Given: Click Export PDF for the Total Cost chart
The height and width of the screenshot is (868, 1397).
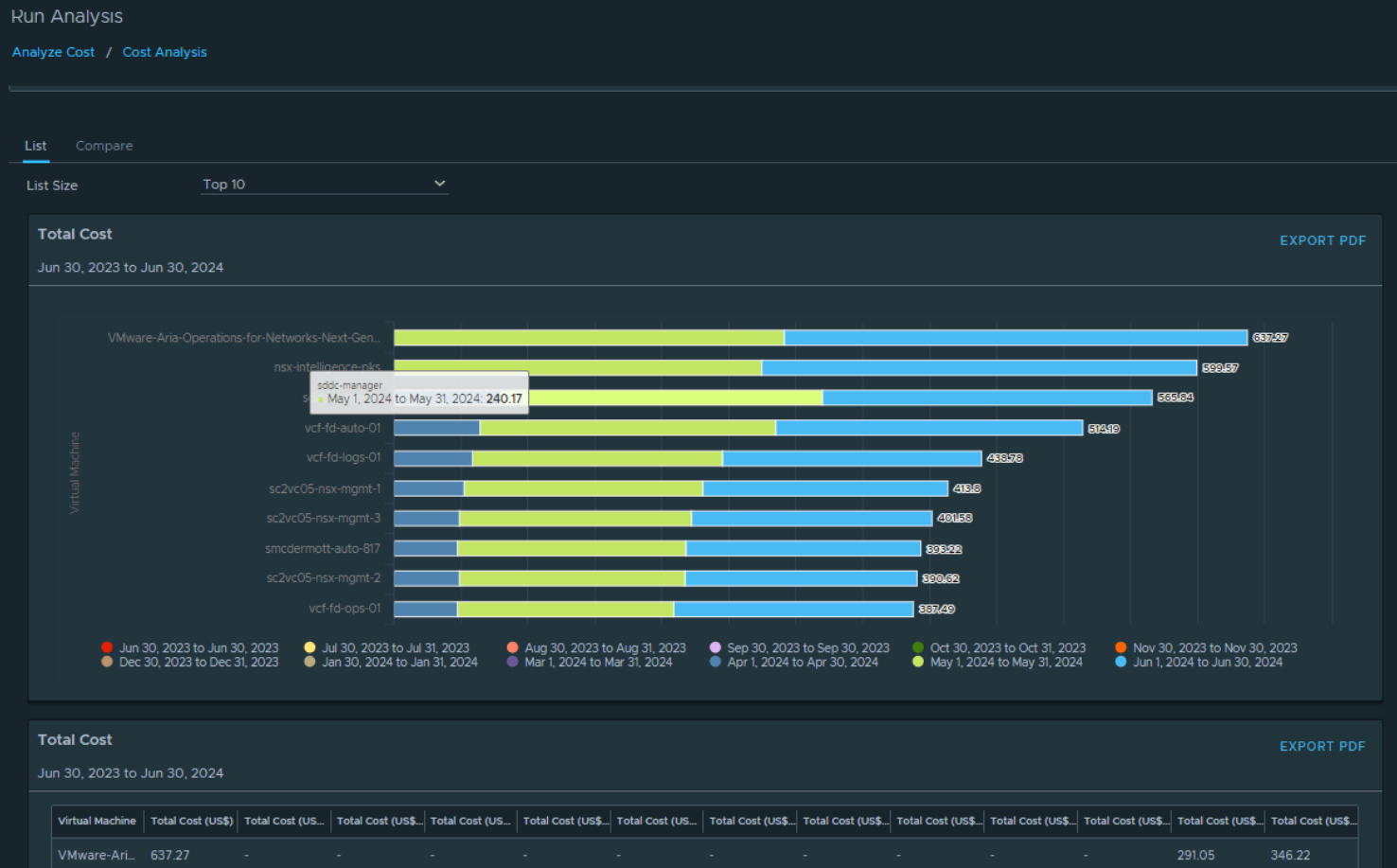Looking at the screenshot, I should (x=1322, y=240).
